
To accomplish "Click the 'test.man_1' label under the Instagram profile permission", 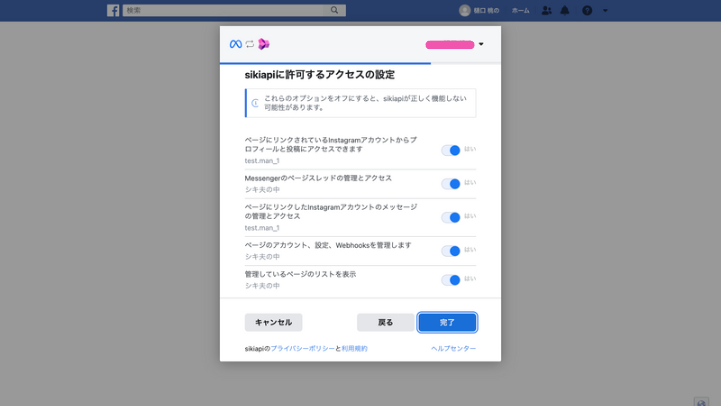I will pyautogui.click(x=262, y=161).
